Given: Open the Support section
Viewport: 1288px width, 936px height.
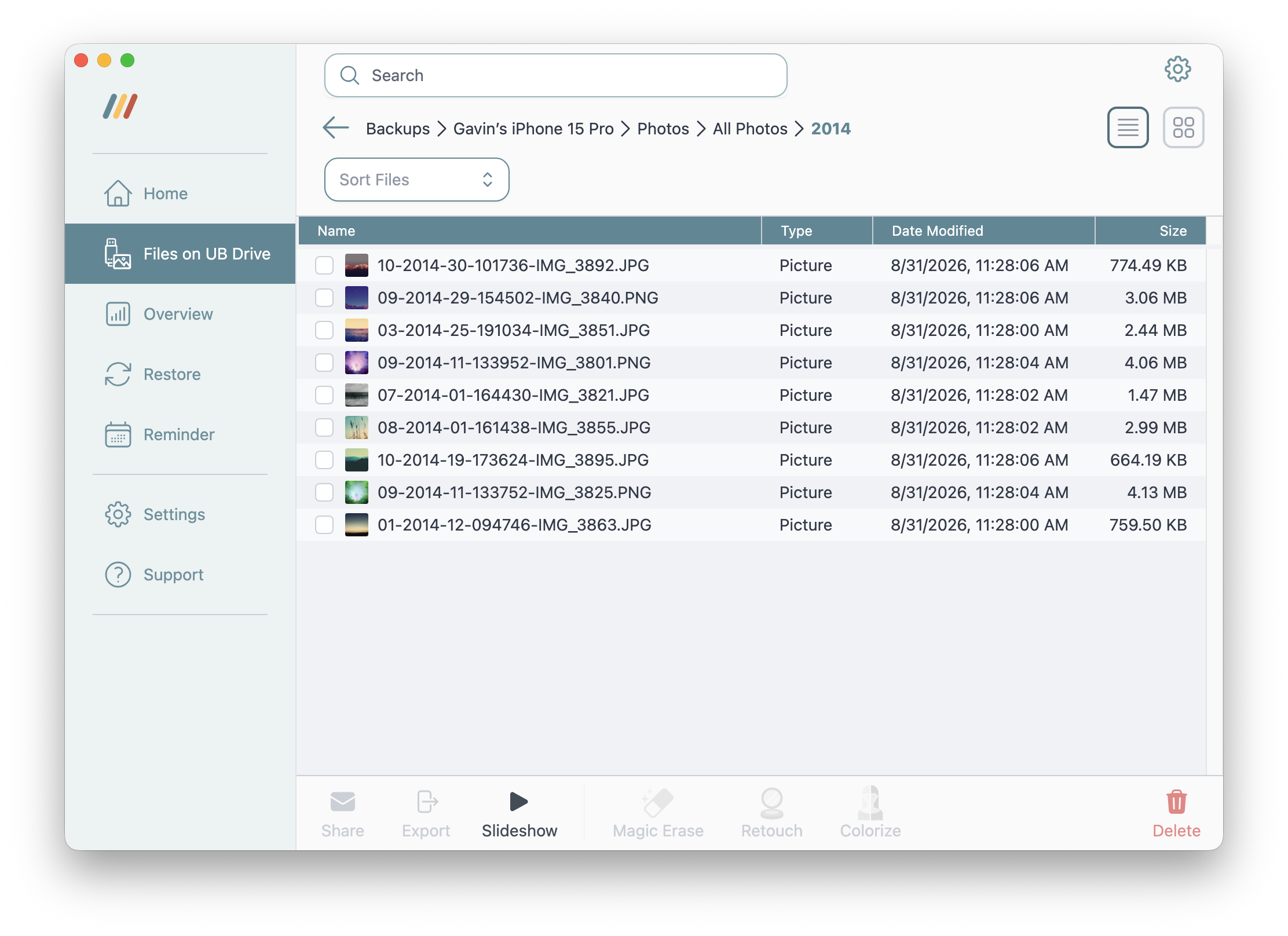Looking at the screenshot, I should 180,575.
